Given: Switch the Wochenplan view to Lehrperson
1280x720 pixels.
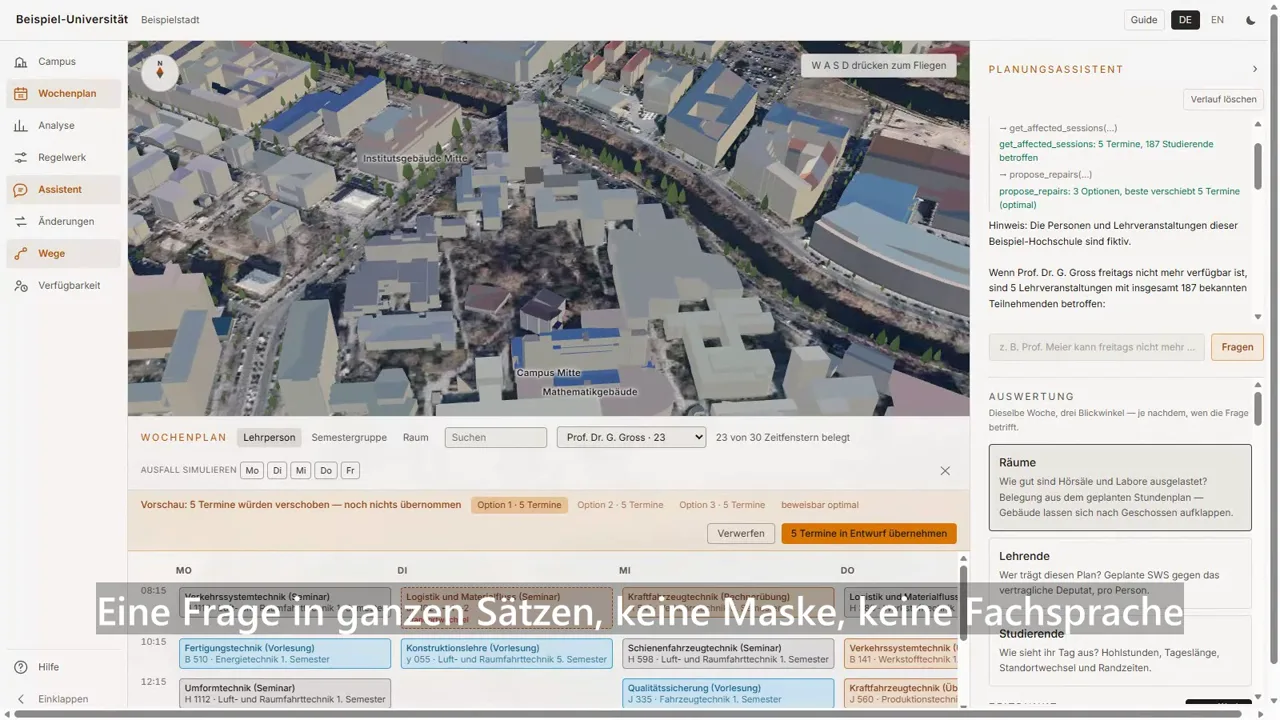Looking at the screenshot, I should pyautogui.click(x=269, y=437).
